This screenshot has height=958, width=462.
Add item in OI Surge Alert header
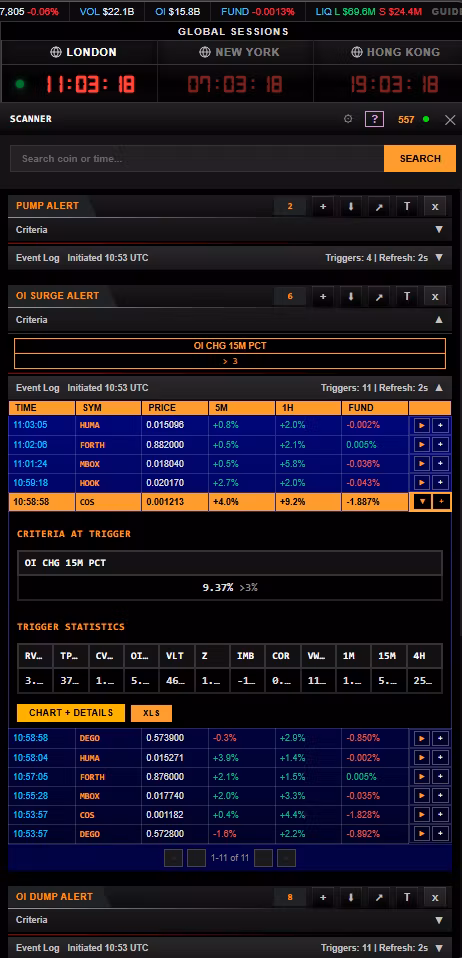[323, 296]
